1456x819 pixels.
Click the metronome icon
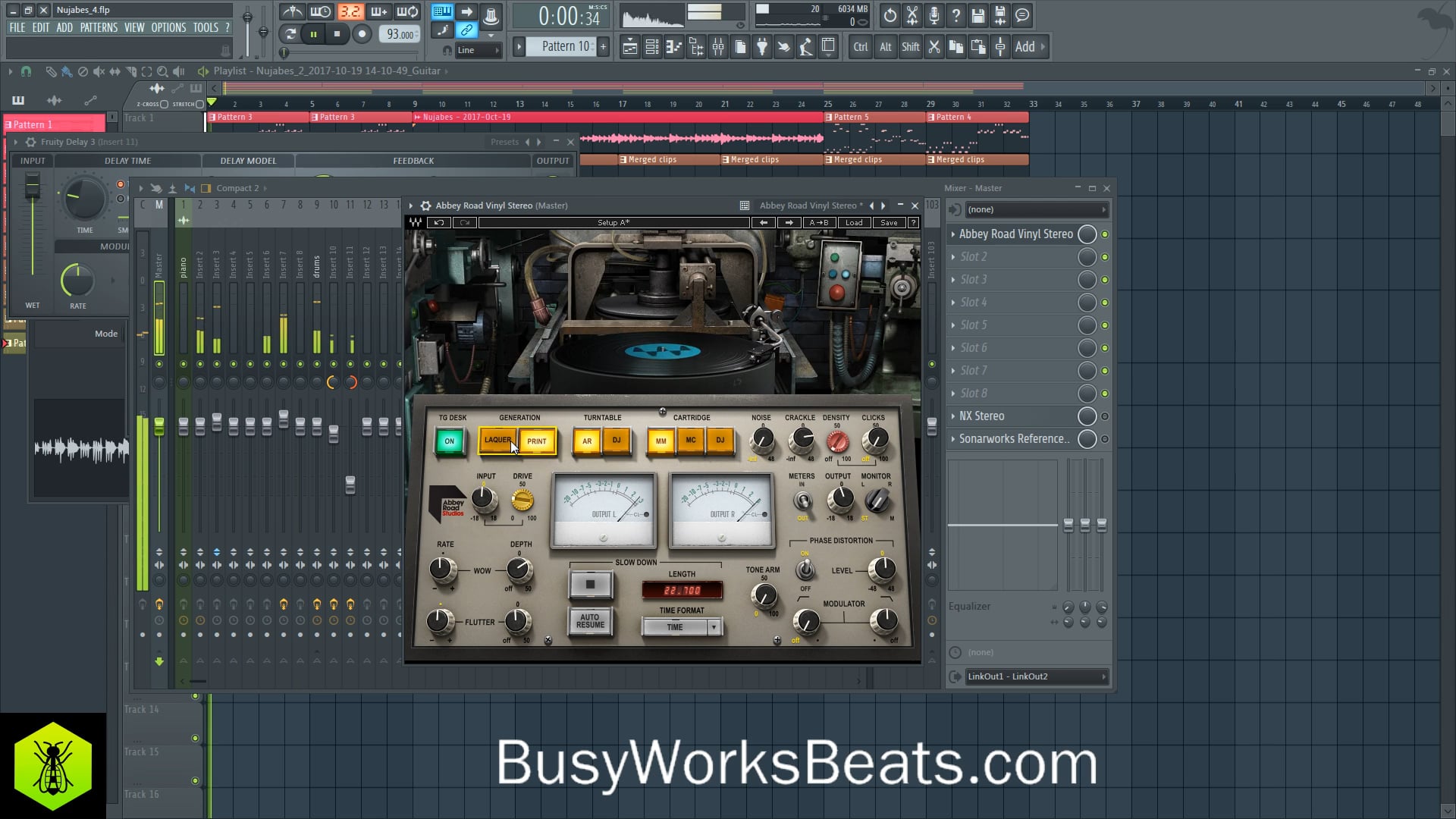[293, 11]
